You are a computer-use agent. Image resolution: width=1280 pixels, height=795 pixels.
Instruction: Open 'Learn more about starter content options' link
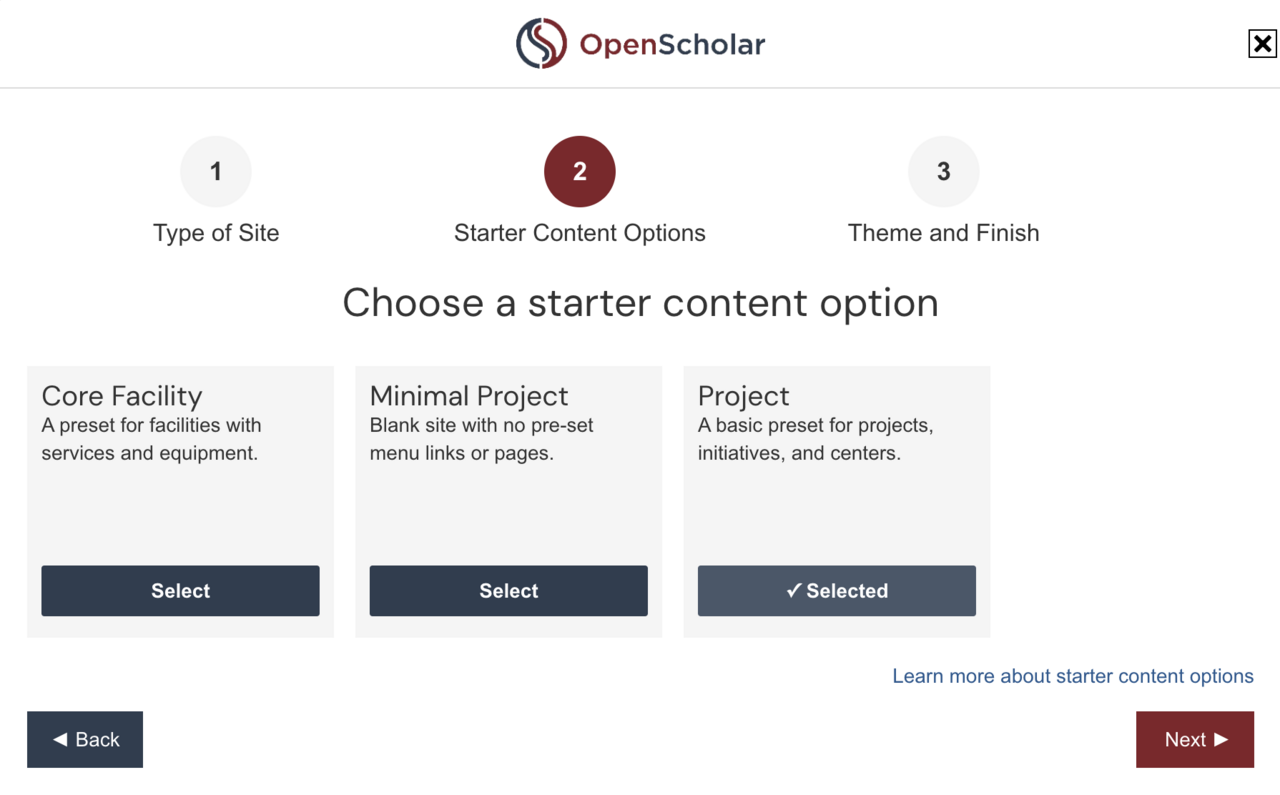coord(1072,676)
